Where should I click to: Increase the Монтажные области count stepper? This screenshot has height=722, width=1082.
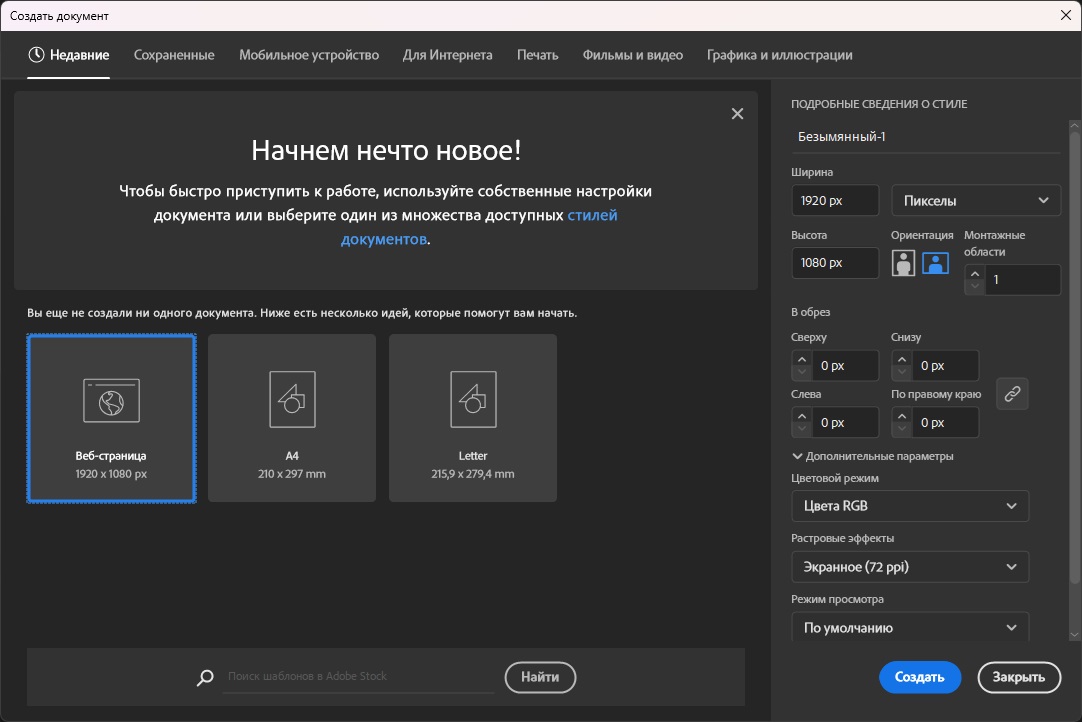click(x=974, y=273)
